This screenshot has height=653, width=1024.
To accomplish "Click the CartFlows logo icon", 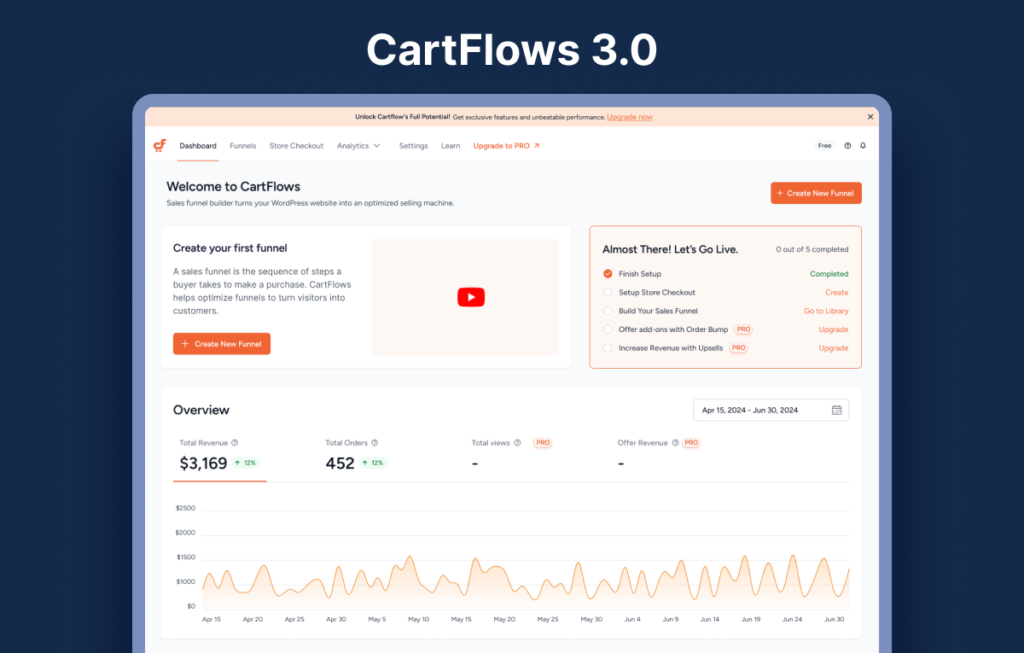I will tap(160, 146).
